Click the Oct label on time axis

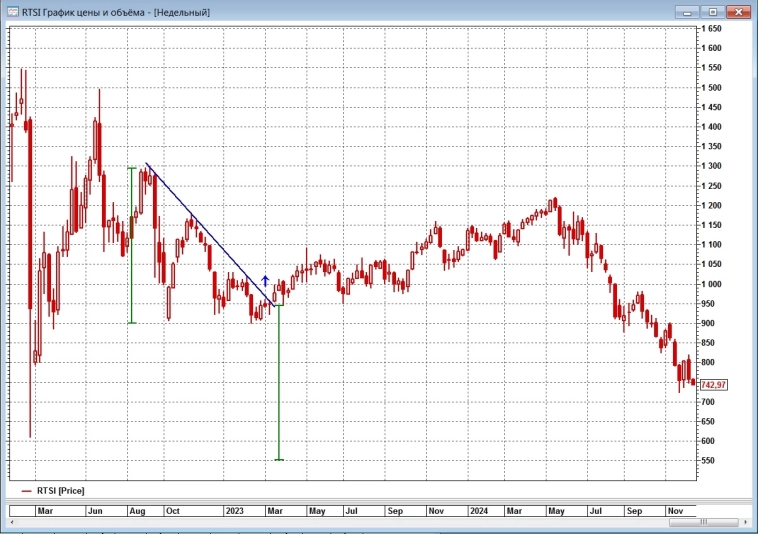point(173,511)
